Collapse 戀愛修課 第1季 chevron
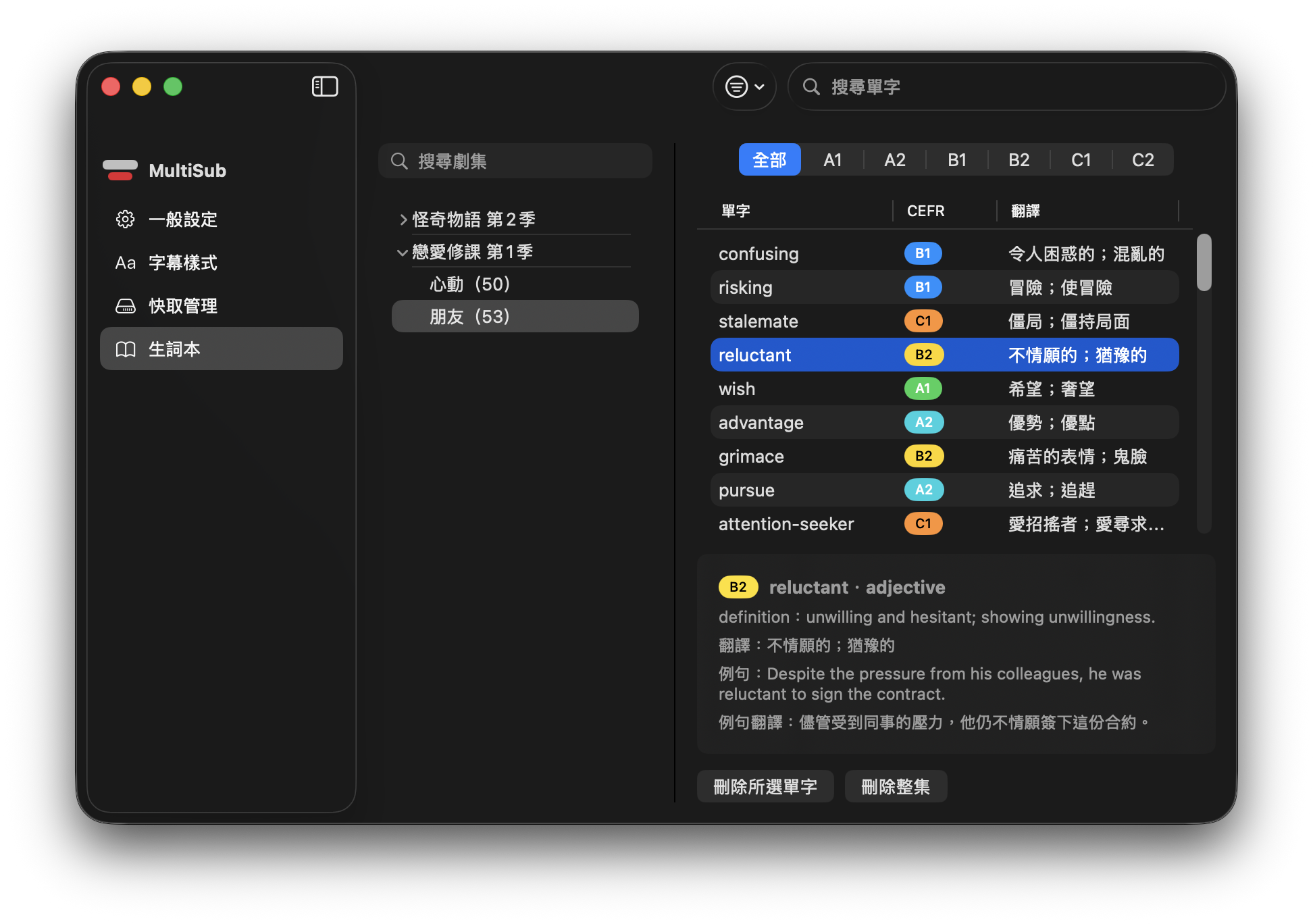 (403, 252)
